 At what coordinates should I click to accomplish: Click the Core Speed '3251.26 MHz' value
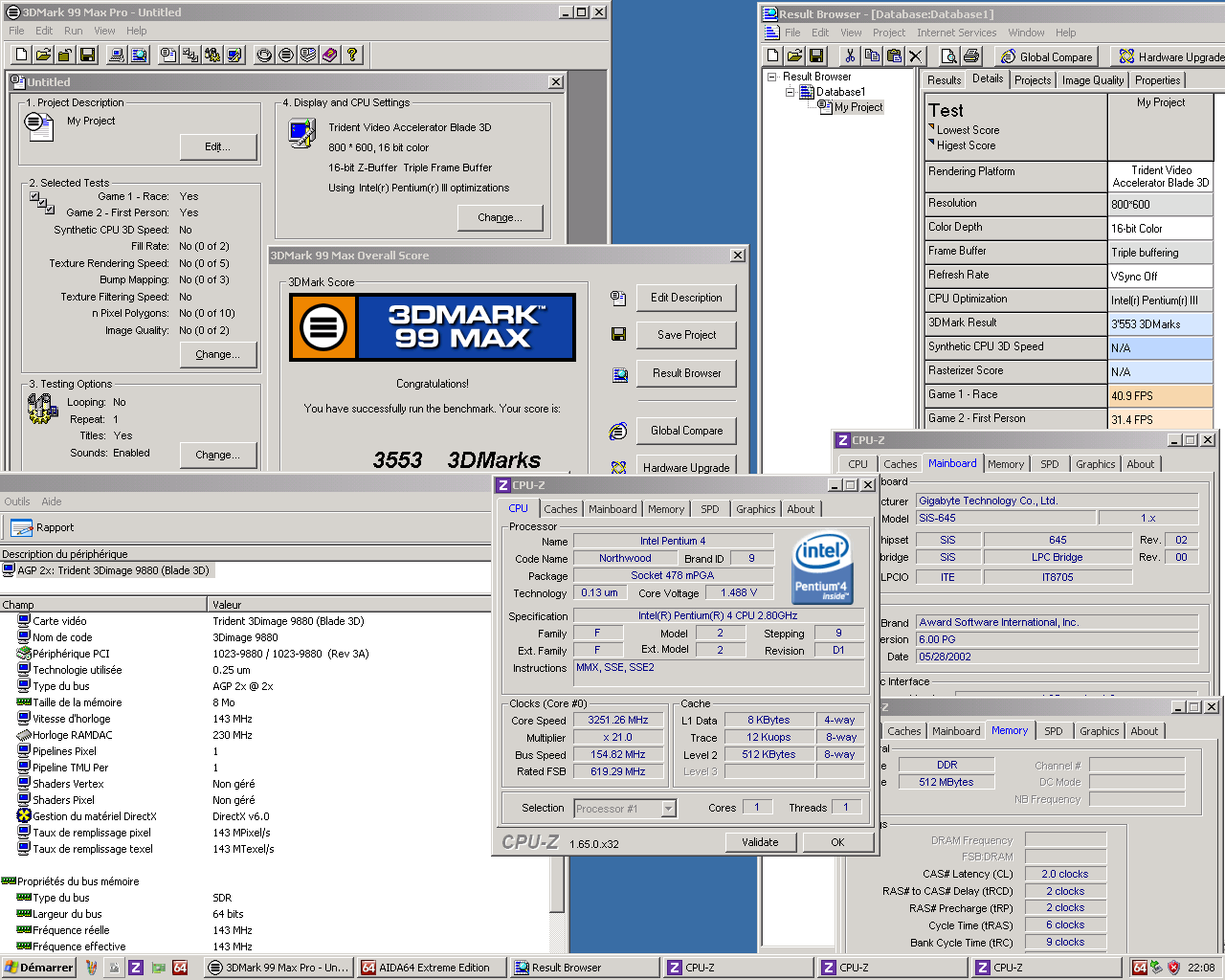617,720
